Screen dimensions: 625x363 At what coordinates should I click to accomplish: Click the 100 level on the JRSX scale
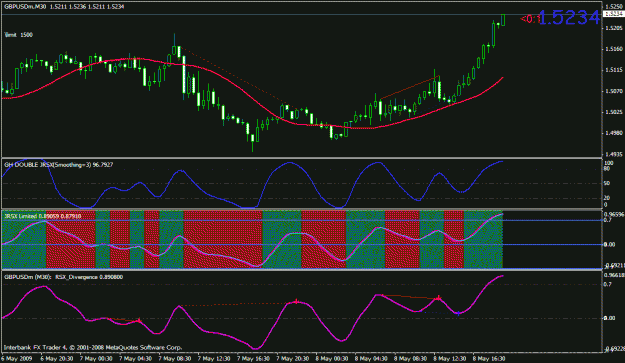tap(609, 163)
